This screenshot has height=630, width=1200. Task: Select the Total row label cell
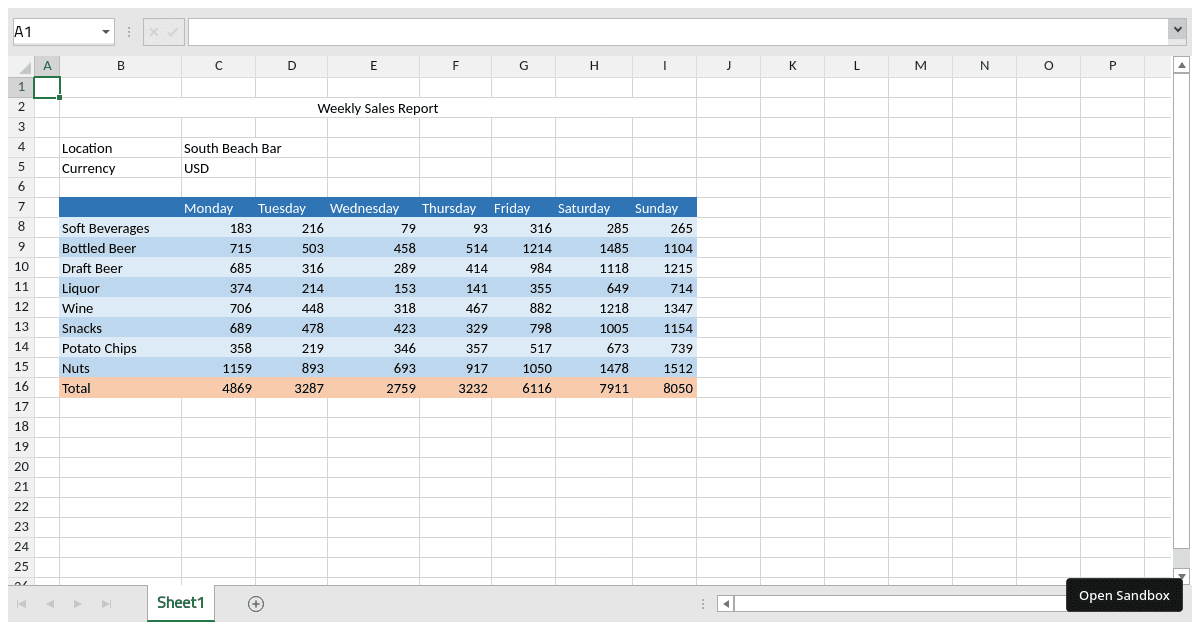point(120,388)
